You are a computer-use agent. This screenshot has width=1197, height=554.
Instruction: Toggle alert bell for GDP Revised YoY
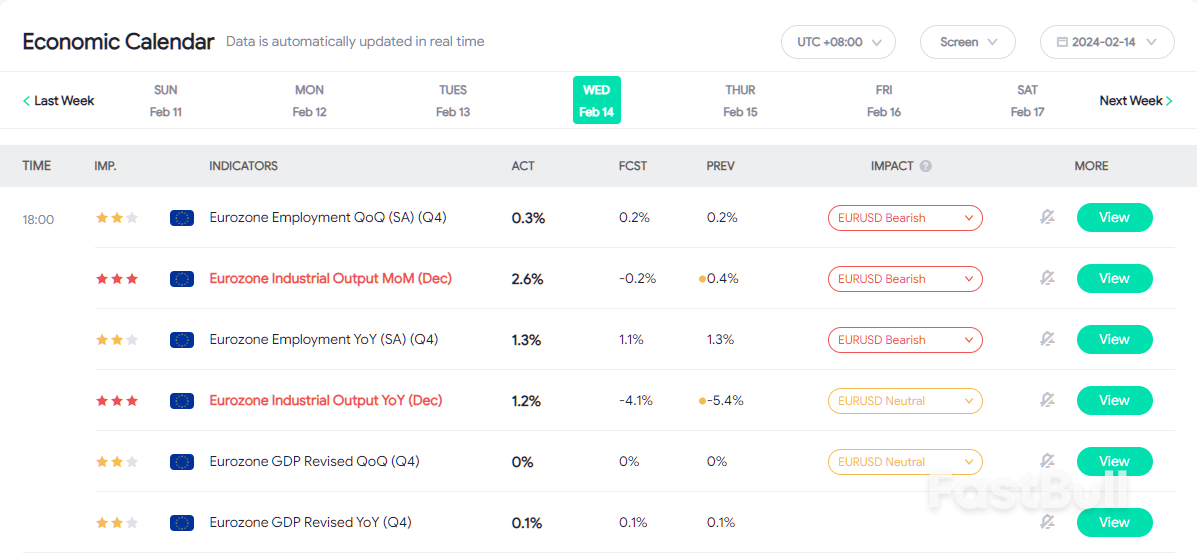[1047, 522]
